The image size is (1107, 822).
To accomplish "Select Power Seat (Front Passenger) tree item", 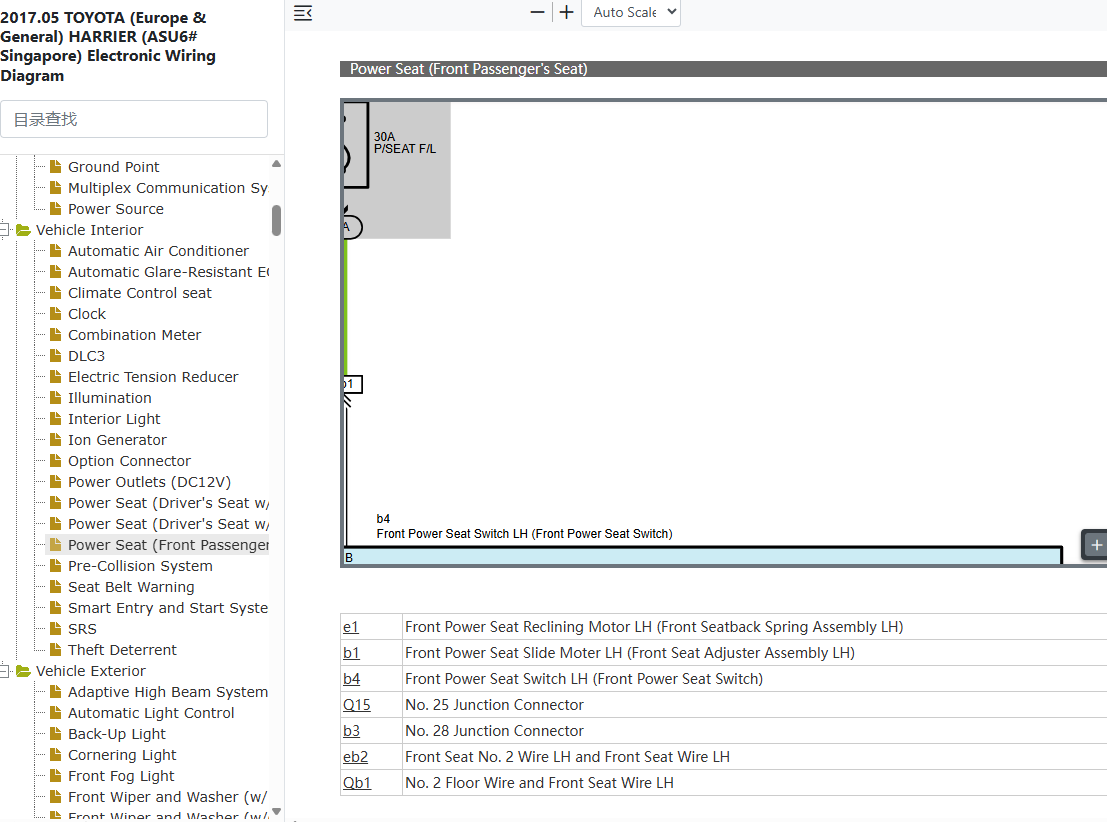I will [x=169, y=545].
